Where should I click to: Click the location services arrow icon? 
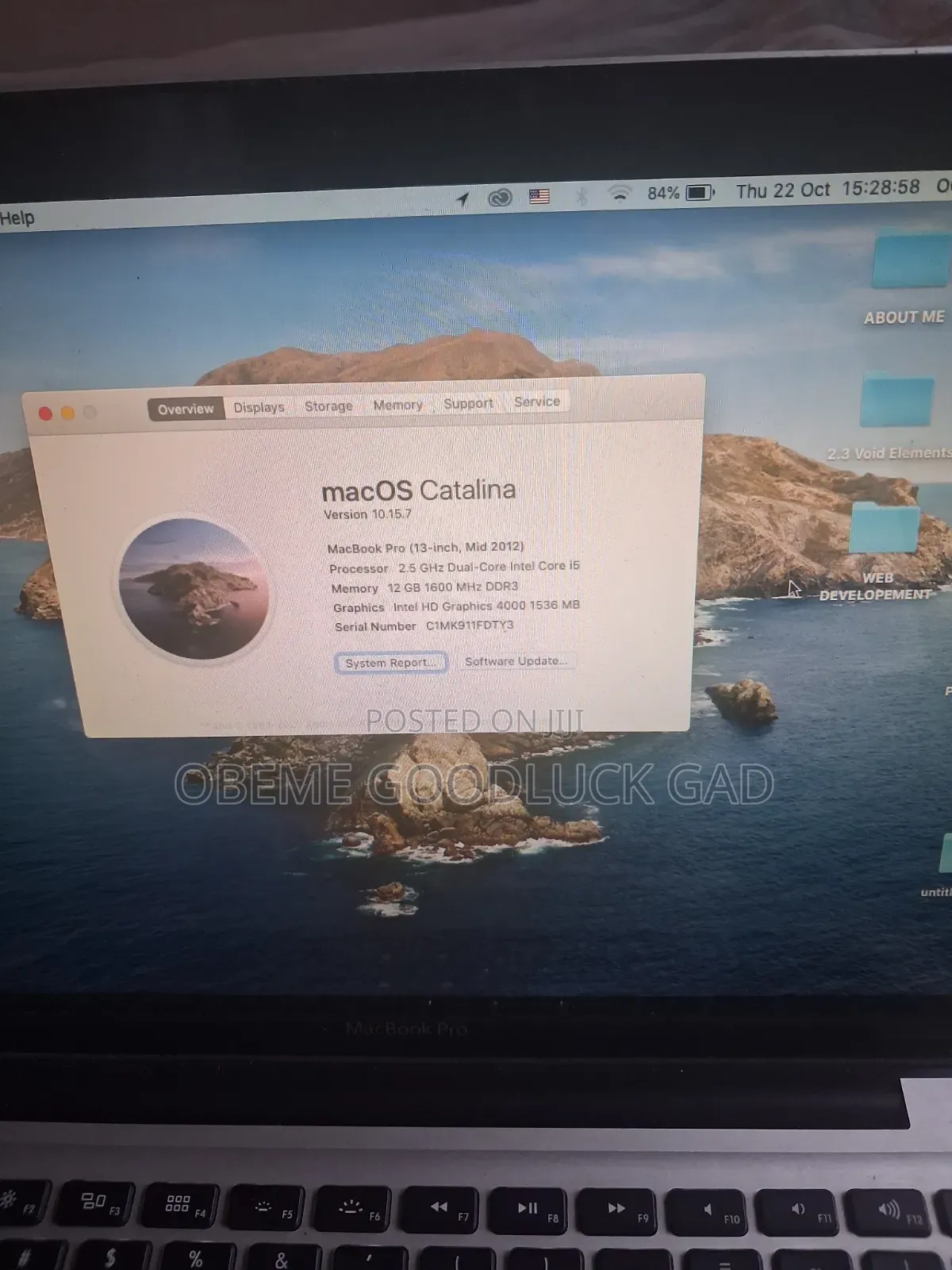pos(463,199)
